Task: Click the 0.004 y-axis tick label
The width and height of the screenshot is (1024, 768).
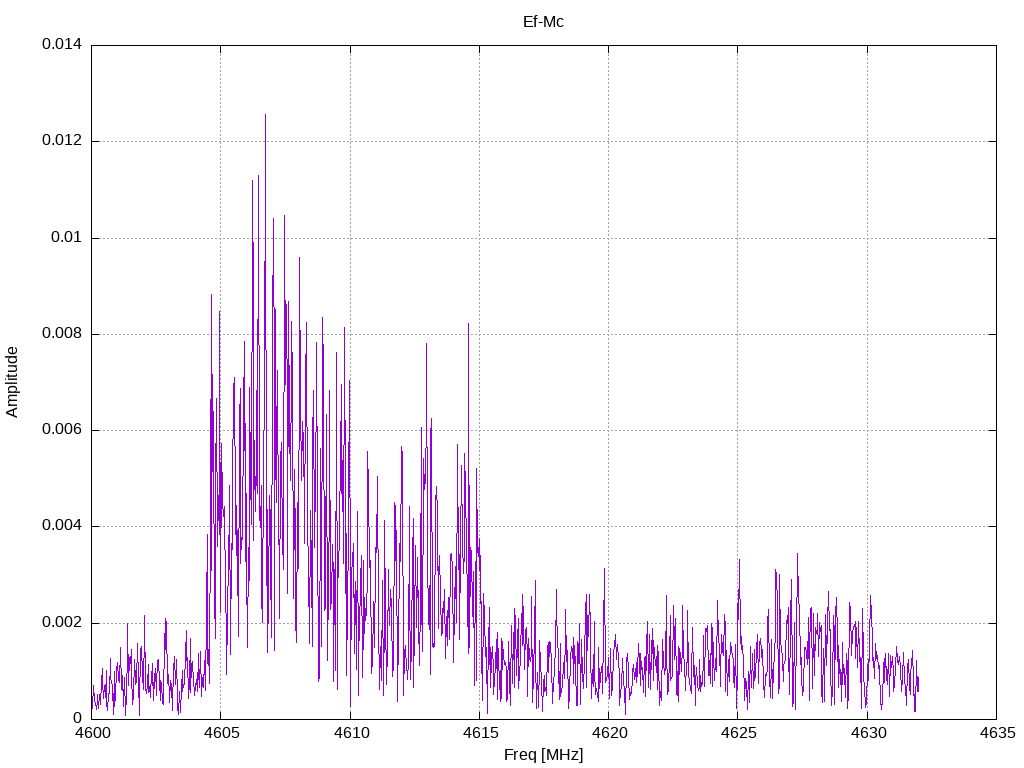Action: pyautogui.click(x=61, y=526)
